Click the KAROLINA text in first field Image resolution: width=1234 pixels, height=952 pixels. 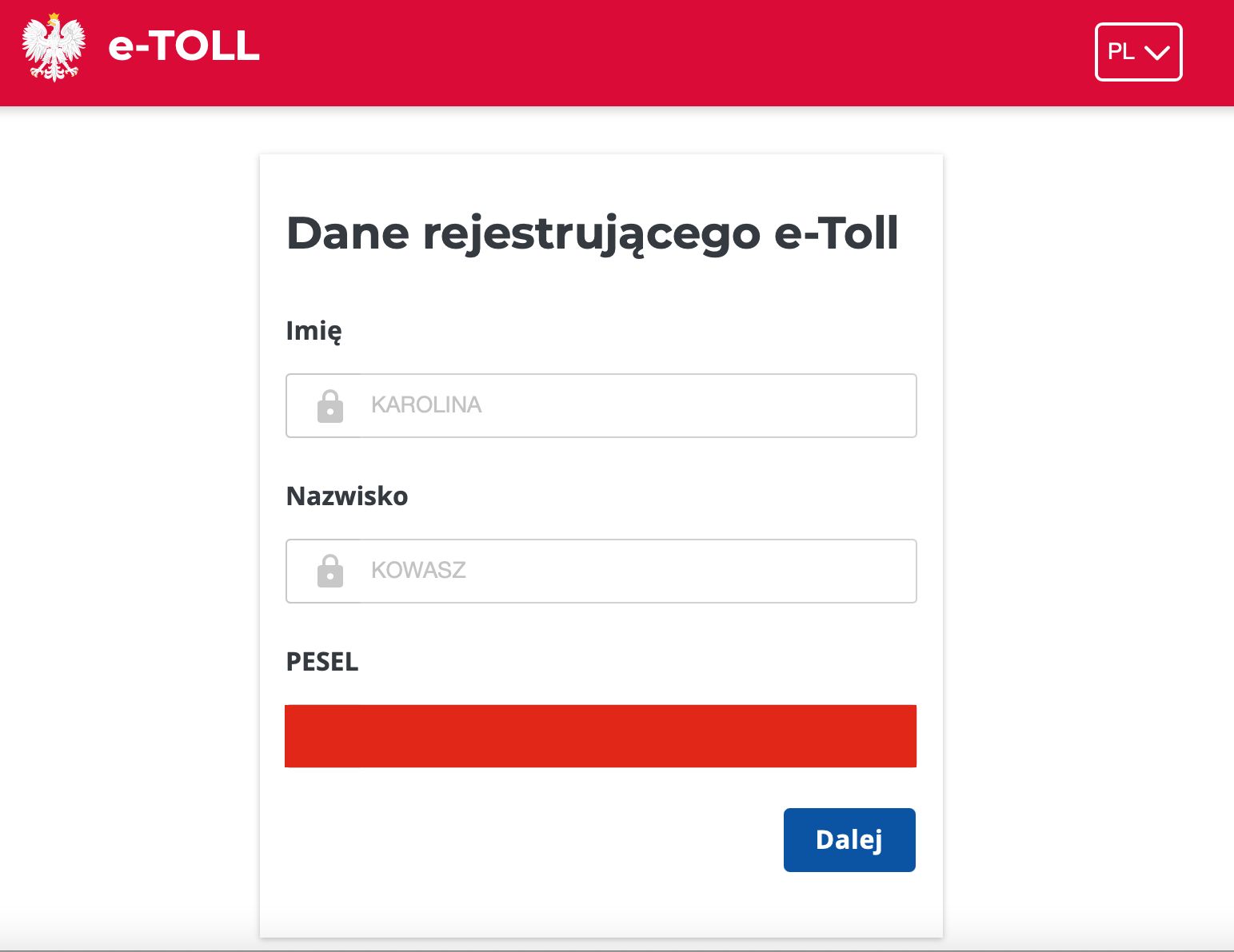426,405
